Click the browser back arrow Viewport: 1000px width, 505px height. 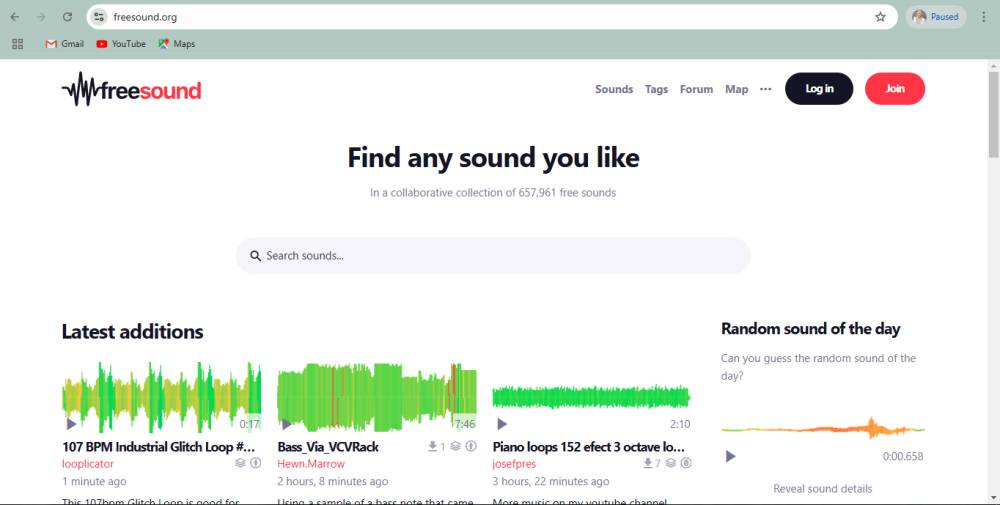(x=15, y=17)
